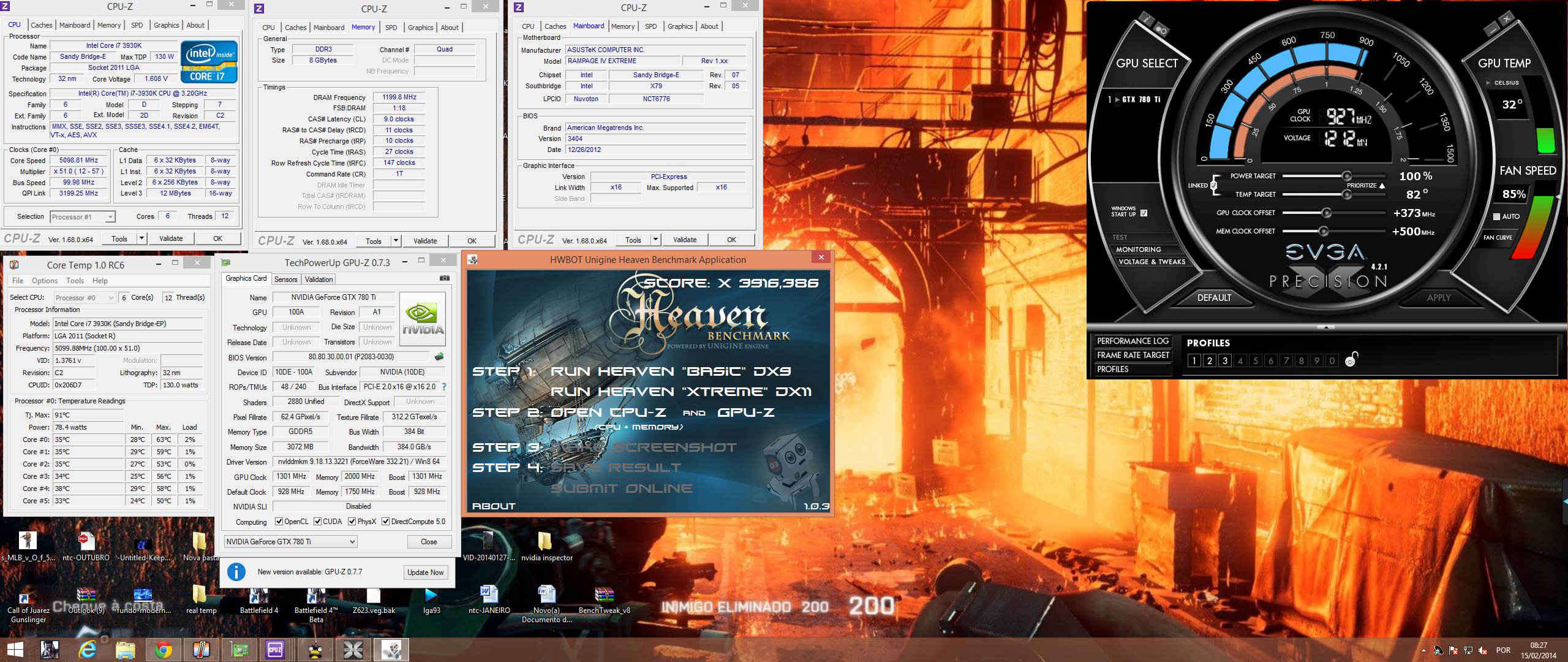Open FAN CURVE settings
1568x662 pixels.
coord(1498,238)
